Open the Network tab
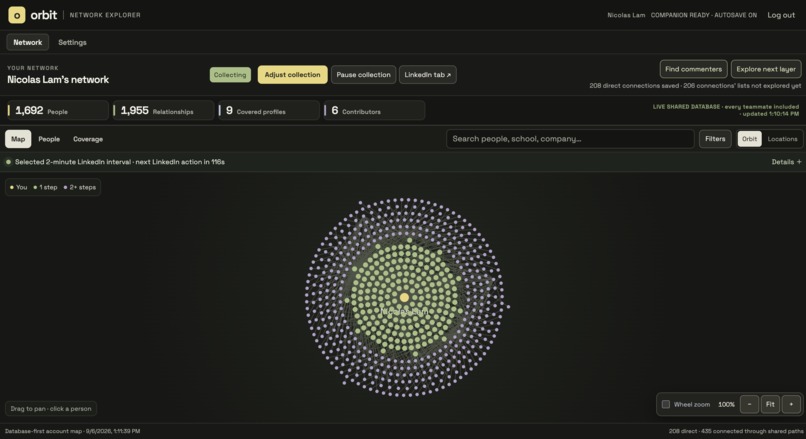Image resolution: width=806 pixels, height=439 pixels. coord(28,42)
